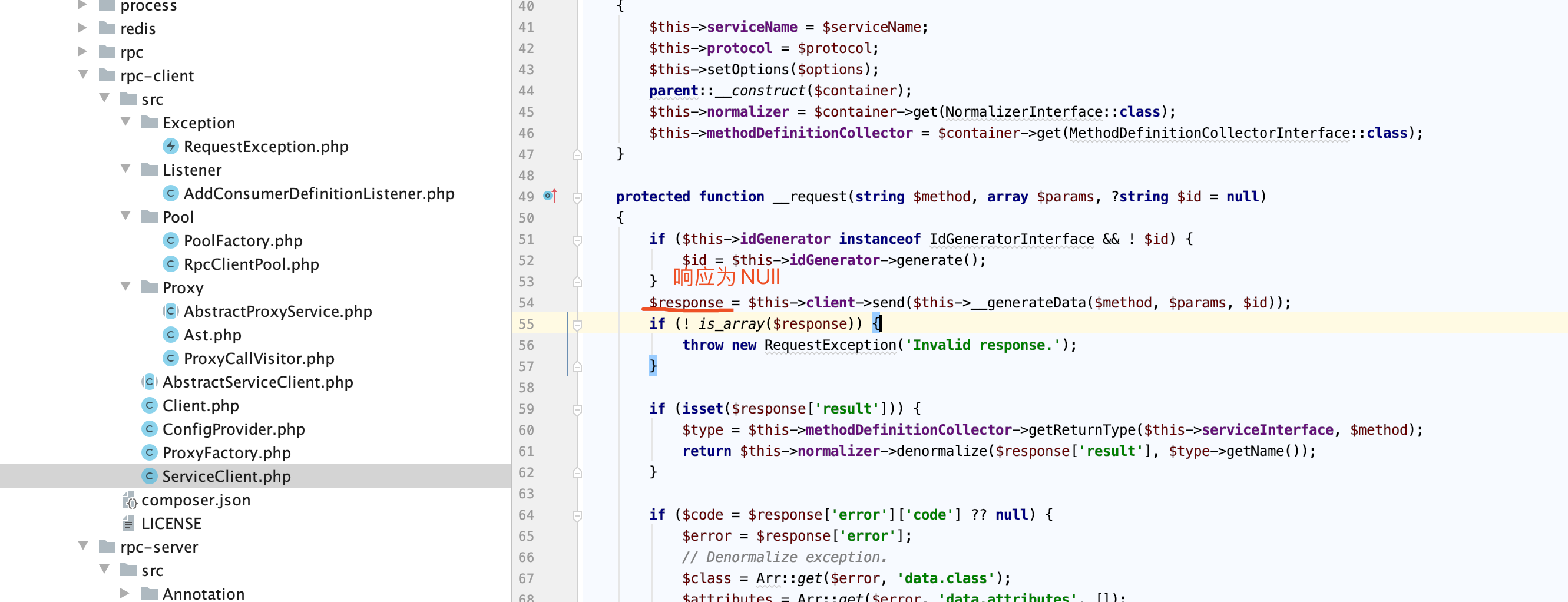Fold the error code block at line 64
This screenshot has height=602, width=1568.
pyautogui.click(x=577, y=515)
